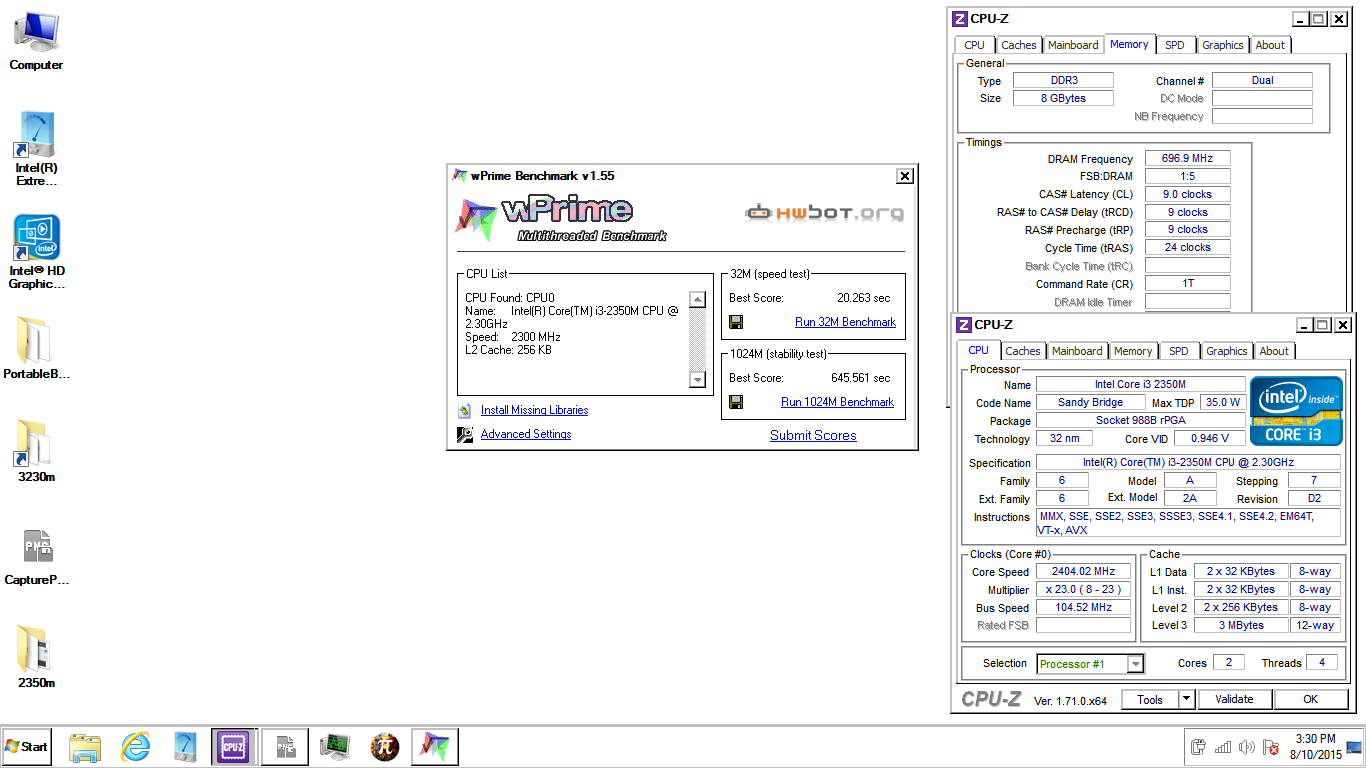Click the DRAM Frequency 696.9 MHz value
The height and width of the screenshot is (768, 1366).
[1187, 159]
